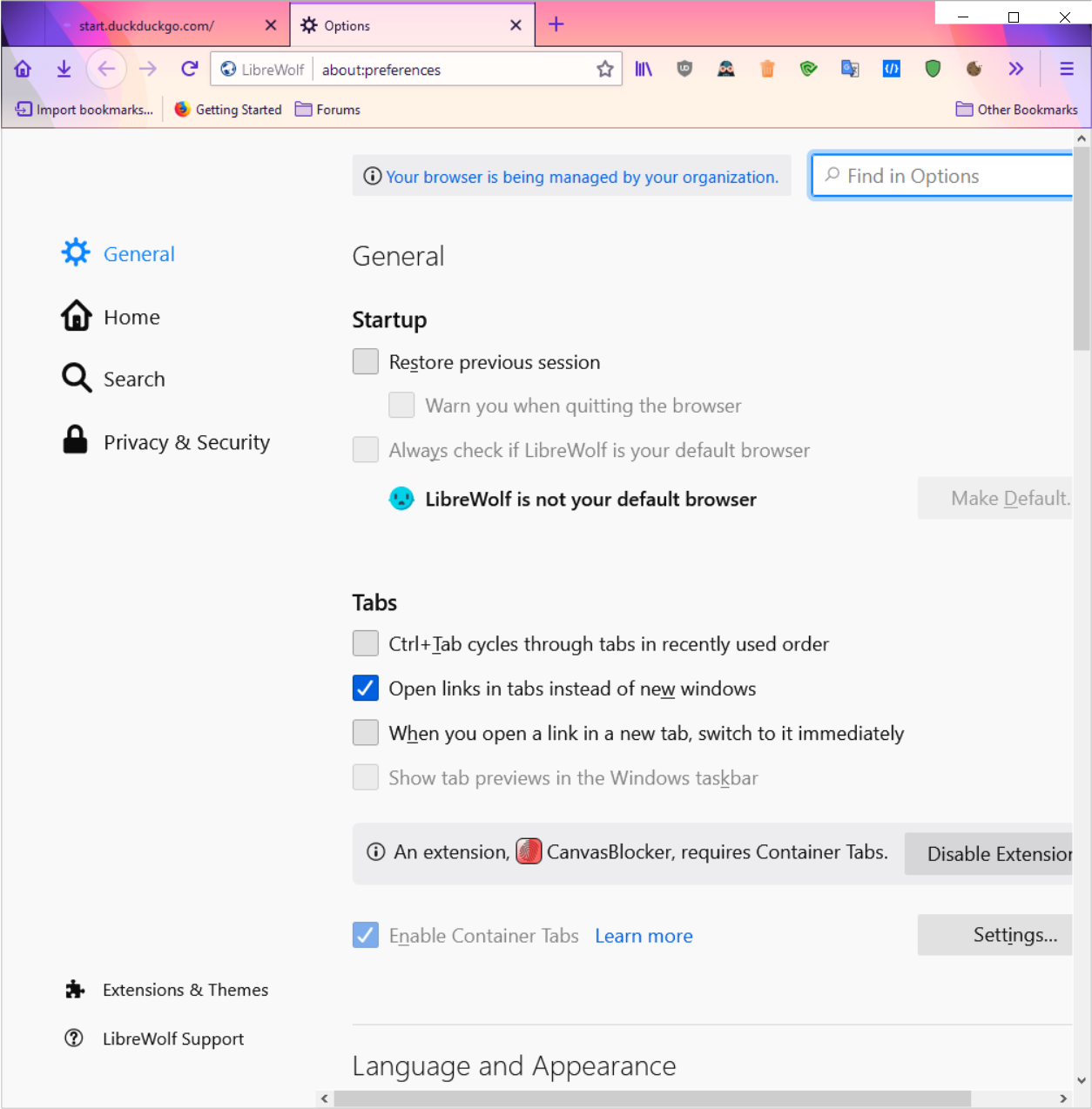Open the cookie extension icon
1092x1109 pixels.
click(974, 69)
